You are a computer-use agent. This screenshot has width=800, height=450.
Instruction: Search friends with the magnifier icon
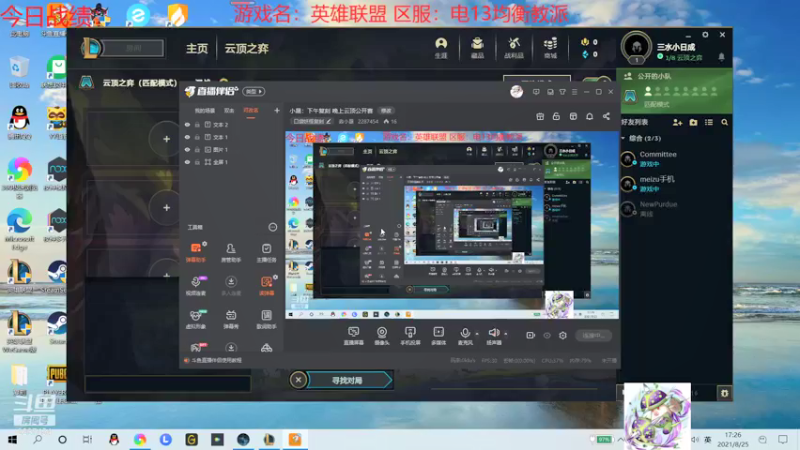coord(724,122)
